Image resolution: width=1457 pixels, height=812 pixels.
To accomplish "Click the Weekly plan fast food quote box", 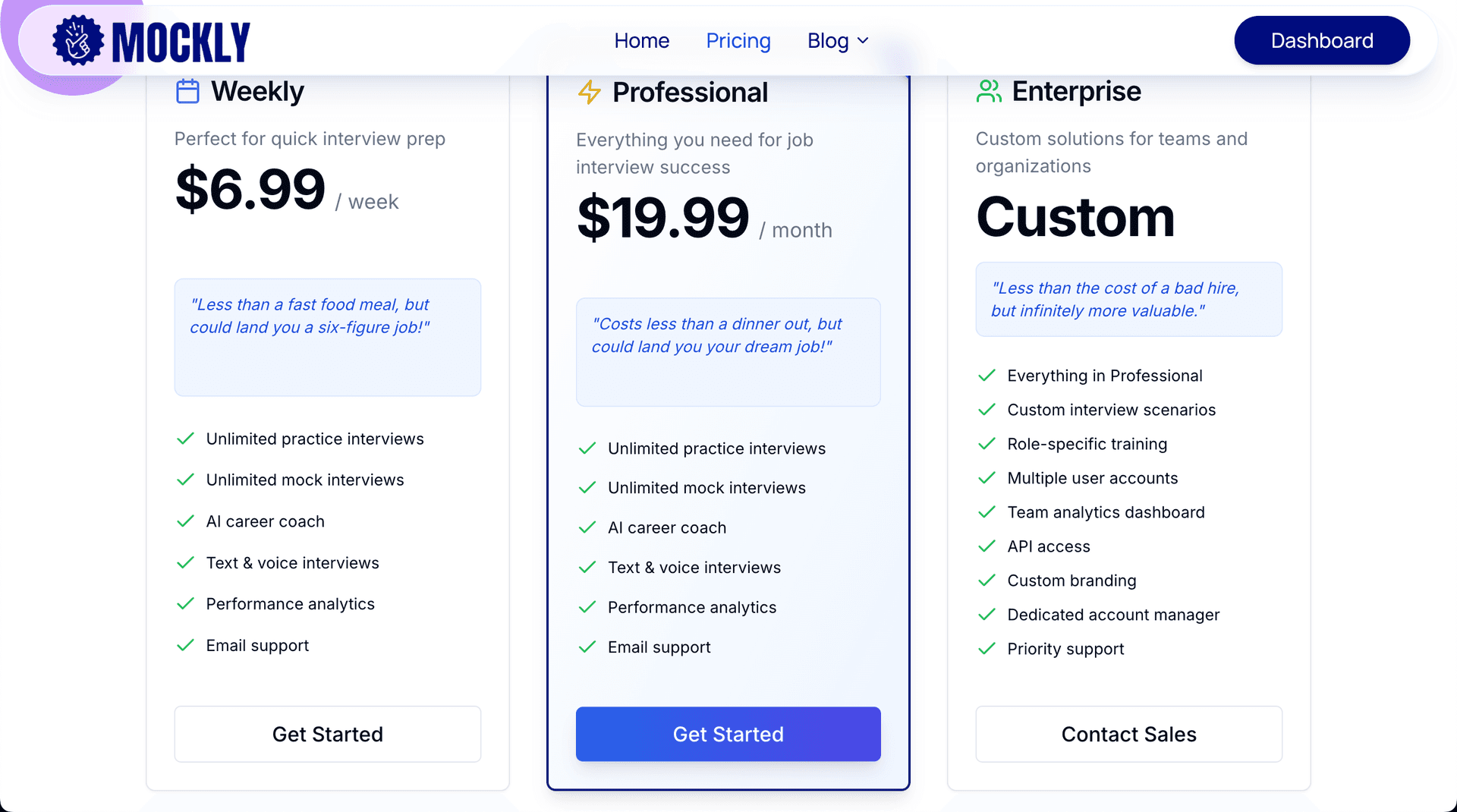I will point(327,337).
